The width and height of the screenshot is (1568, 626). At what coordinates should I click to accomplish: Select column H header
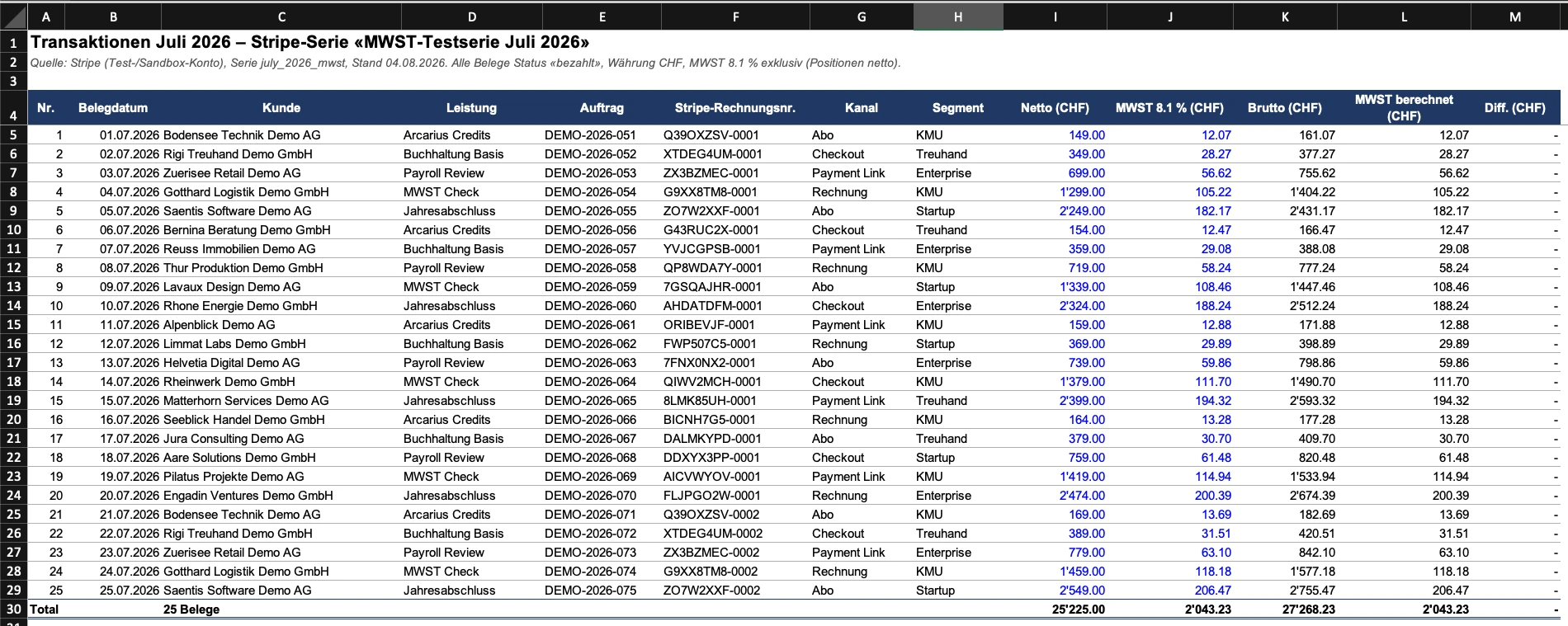958,16
